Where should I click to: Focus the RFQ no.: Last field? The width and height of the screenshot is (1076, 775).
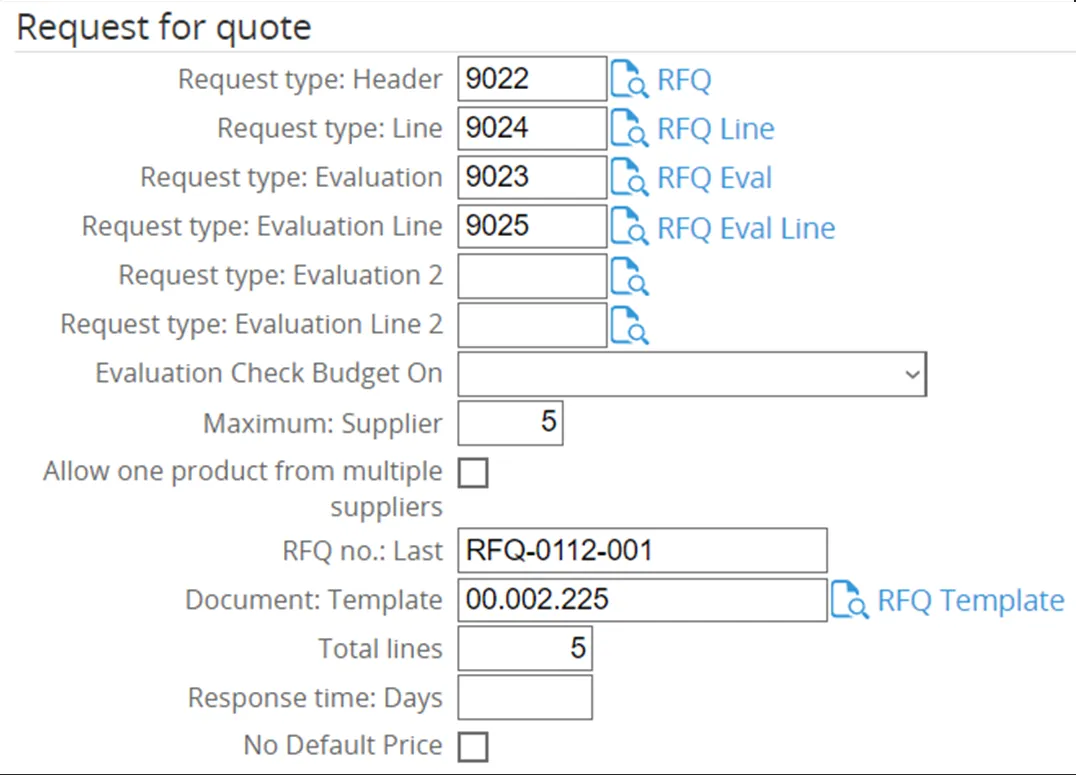point(642,550)
